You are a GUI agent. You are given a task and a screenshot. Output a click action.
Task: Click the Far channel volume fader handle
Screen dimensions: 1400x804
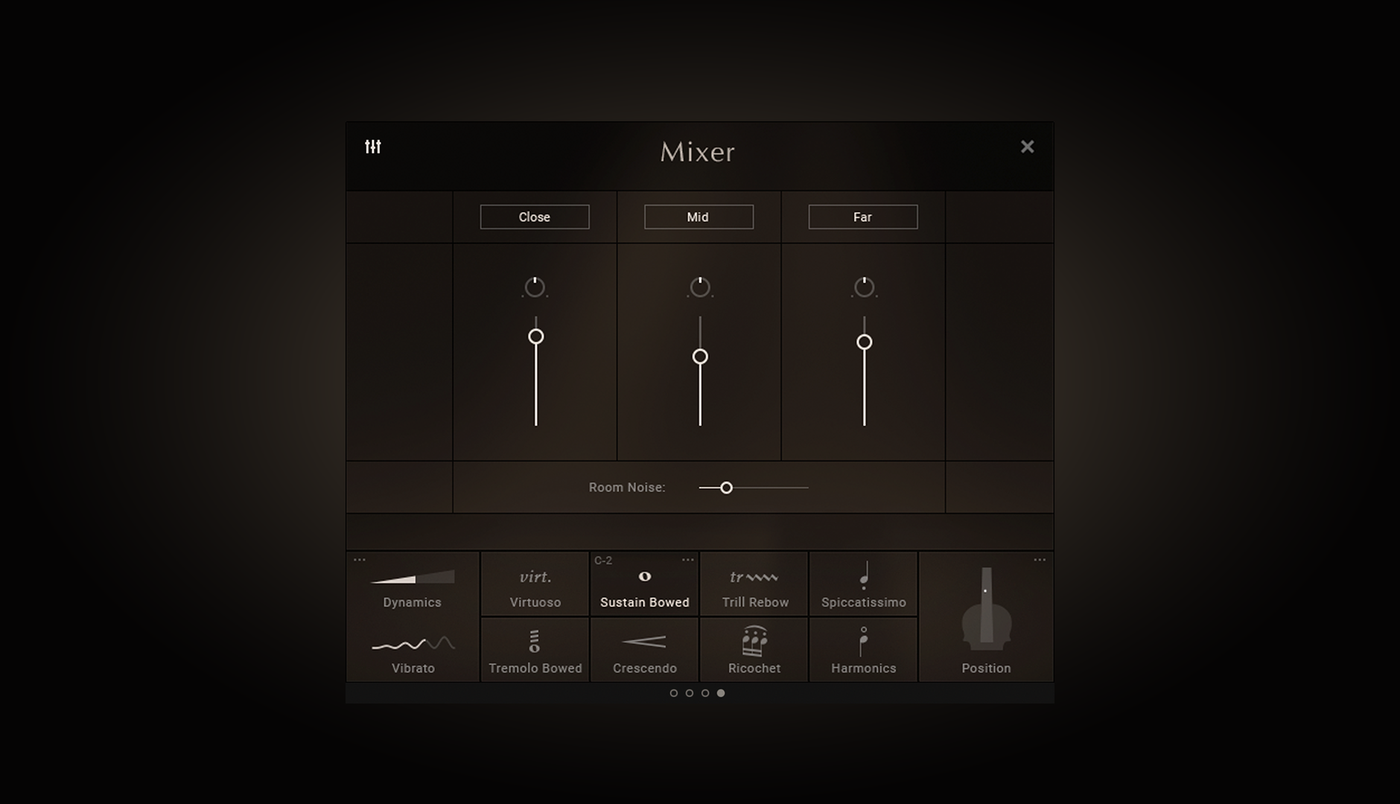pos(864,342)
